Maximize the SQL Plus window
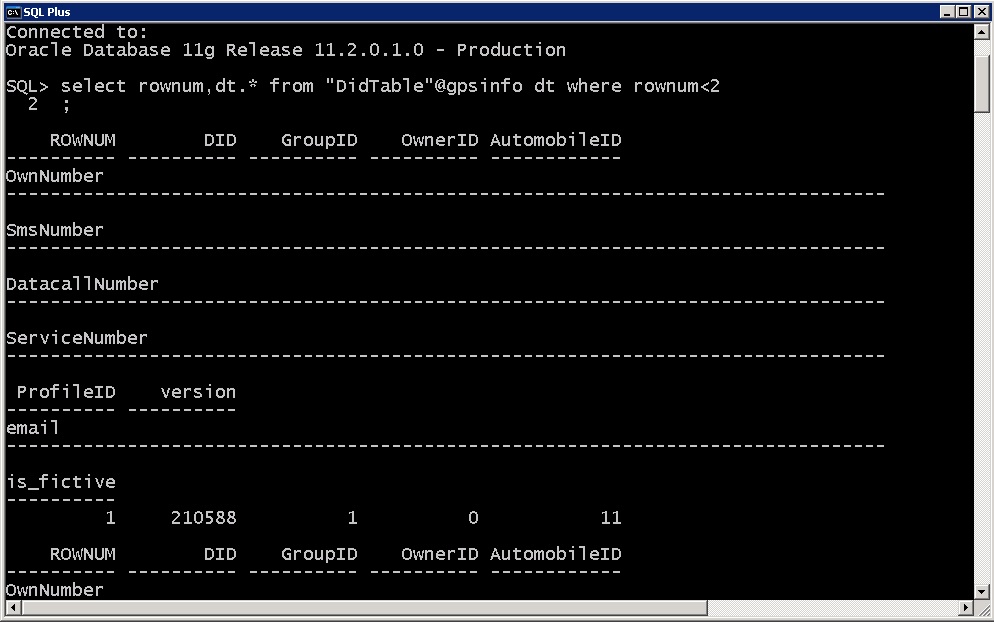 pyautogui.click(x=963, y=12)
